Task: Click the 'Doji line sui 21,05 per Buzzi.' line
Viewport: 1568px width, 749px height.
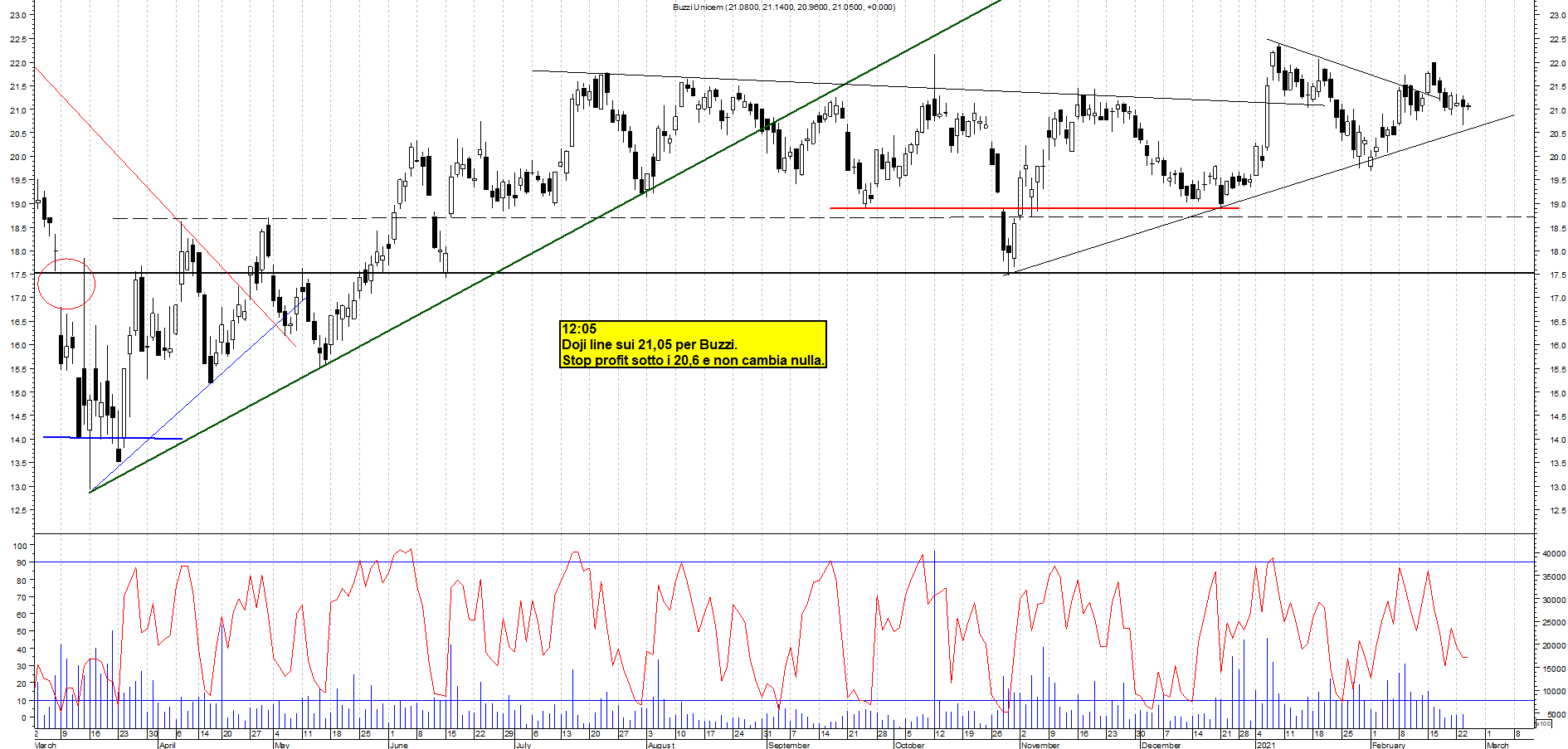Action: pyautogui.click(x=650, y=344)
